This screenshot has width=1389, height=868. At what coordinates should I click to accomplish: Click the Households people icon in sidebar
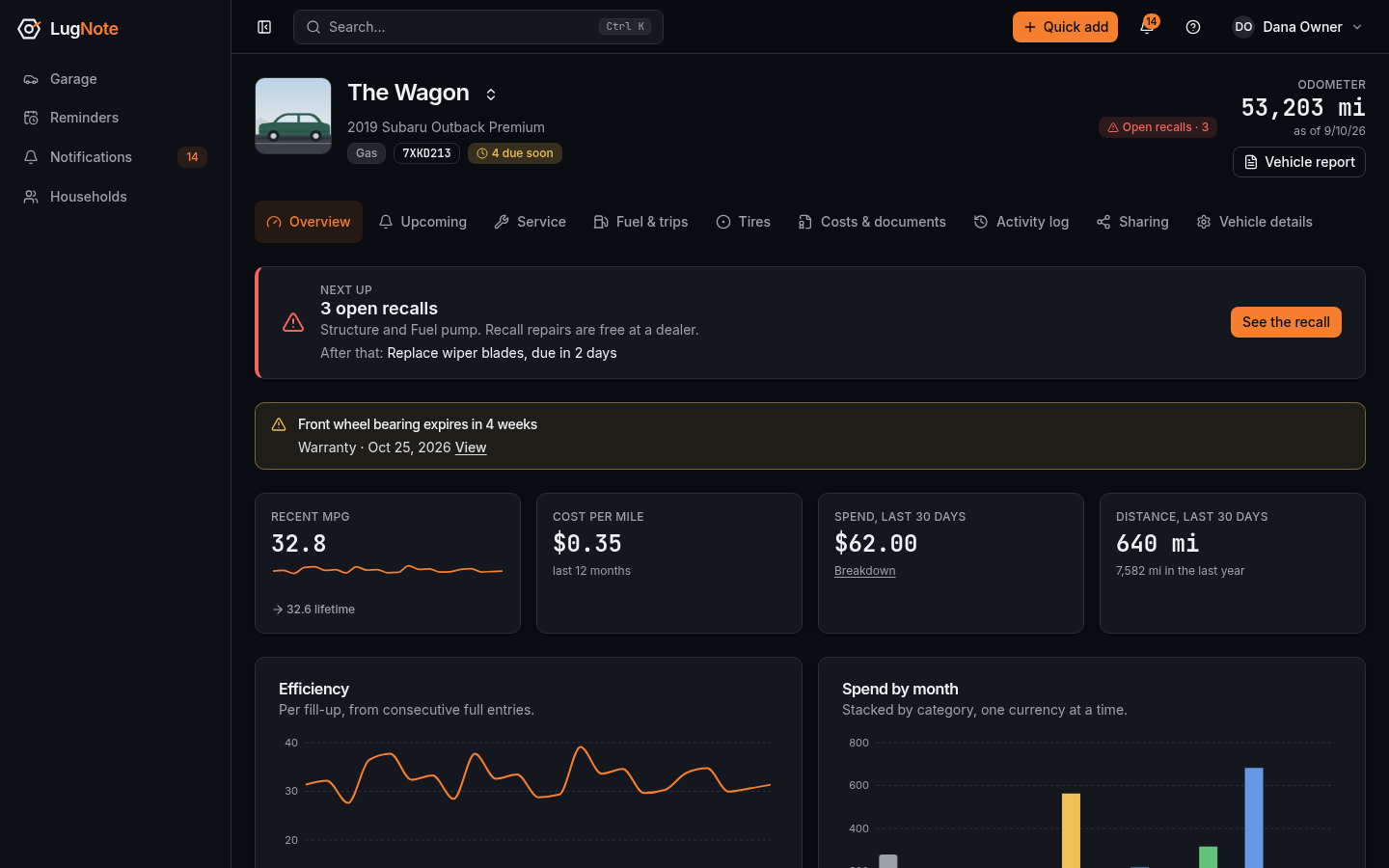[31, 197]
